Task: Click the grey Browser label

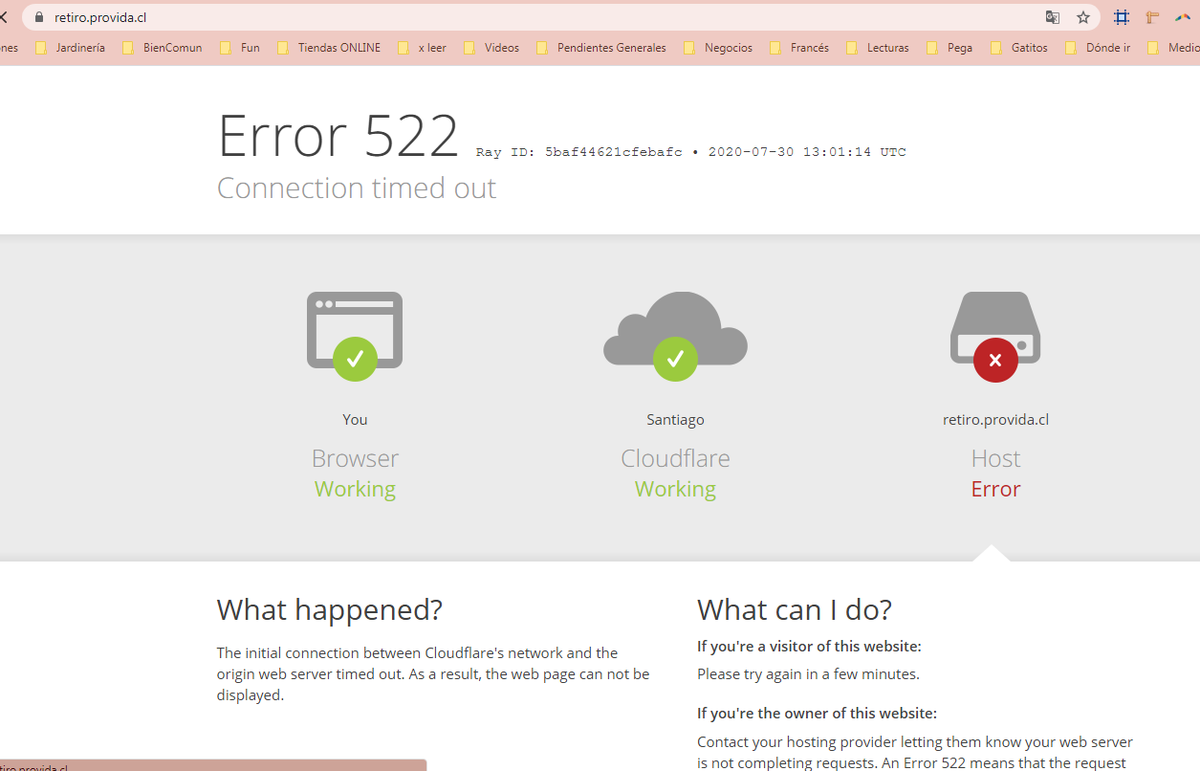Action: (355, 458)
